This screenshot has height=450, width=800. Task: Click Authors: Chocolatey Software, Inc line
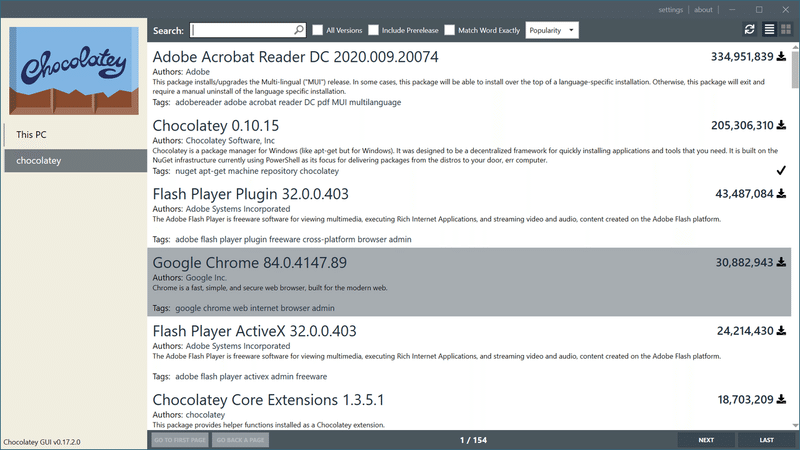[213, 140]
